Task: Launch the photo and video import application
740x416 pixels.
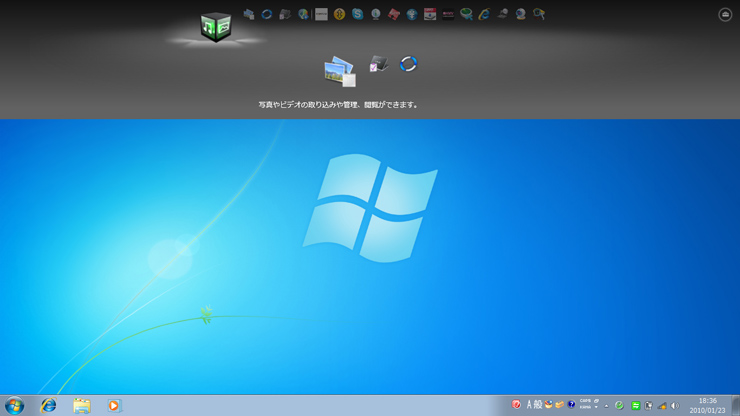Action: (339, 71)
